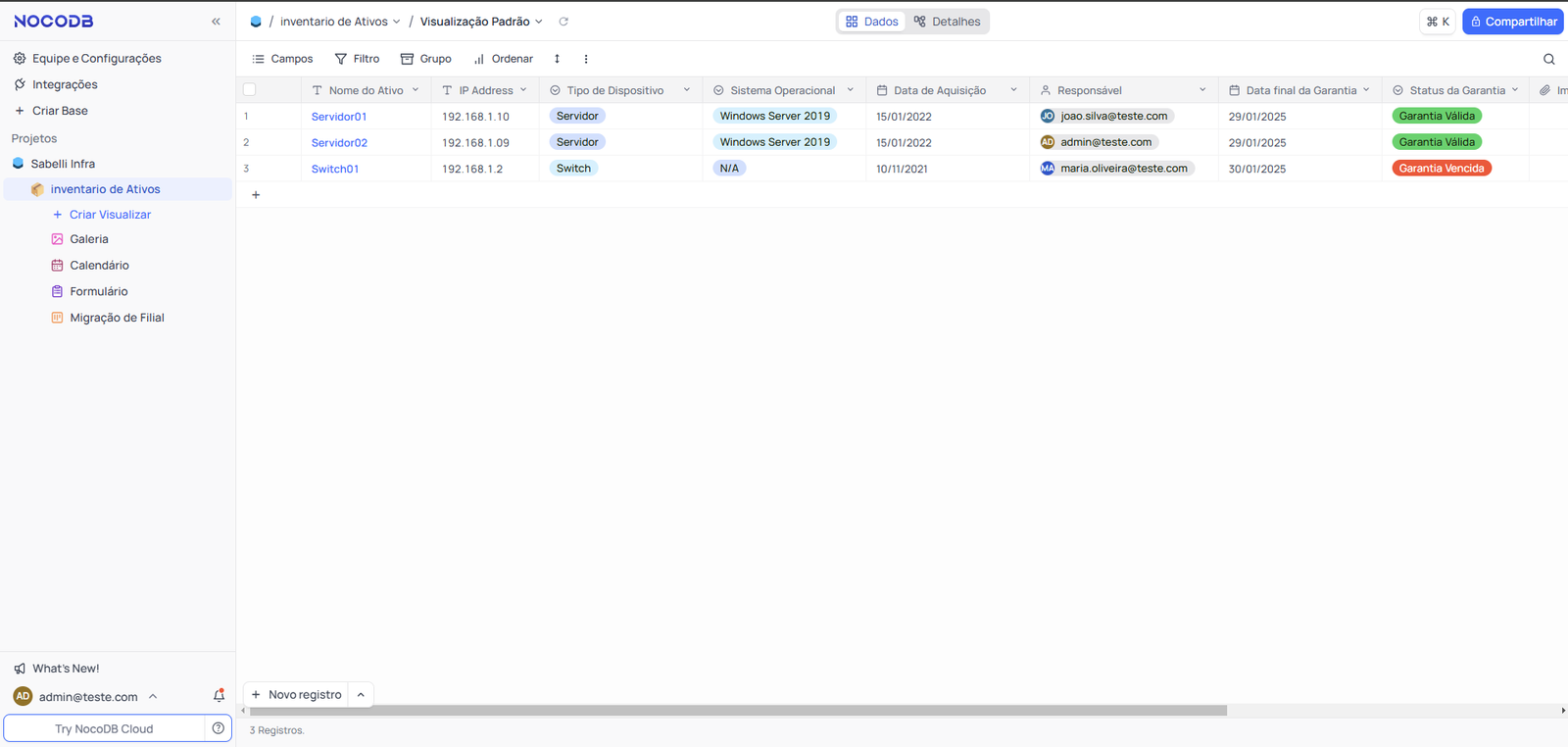Click the horizontal scrollbar of the grid
The image size is (1568, 747).
click(x=737, y=711)
